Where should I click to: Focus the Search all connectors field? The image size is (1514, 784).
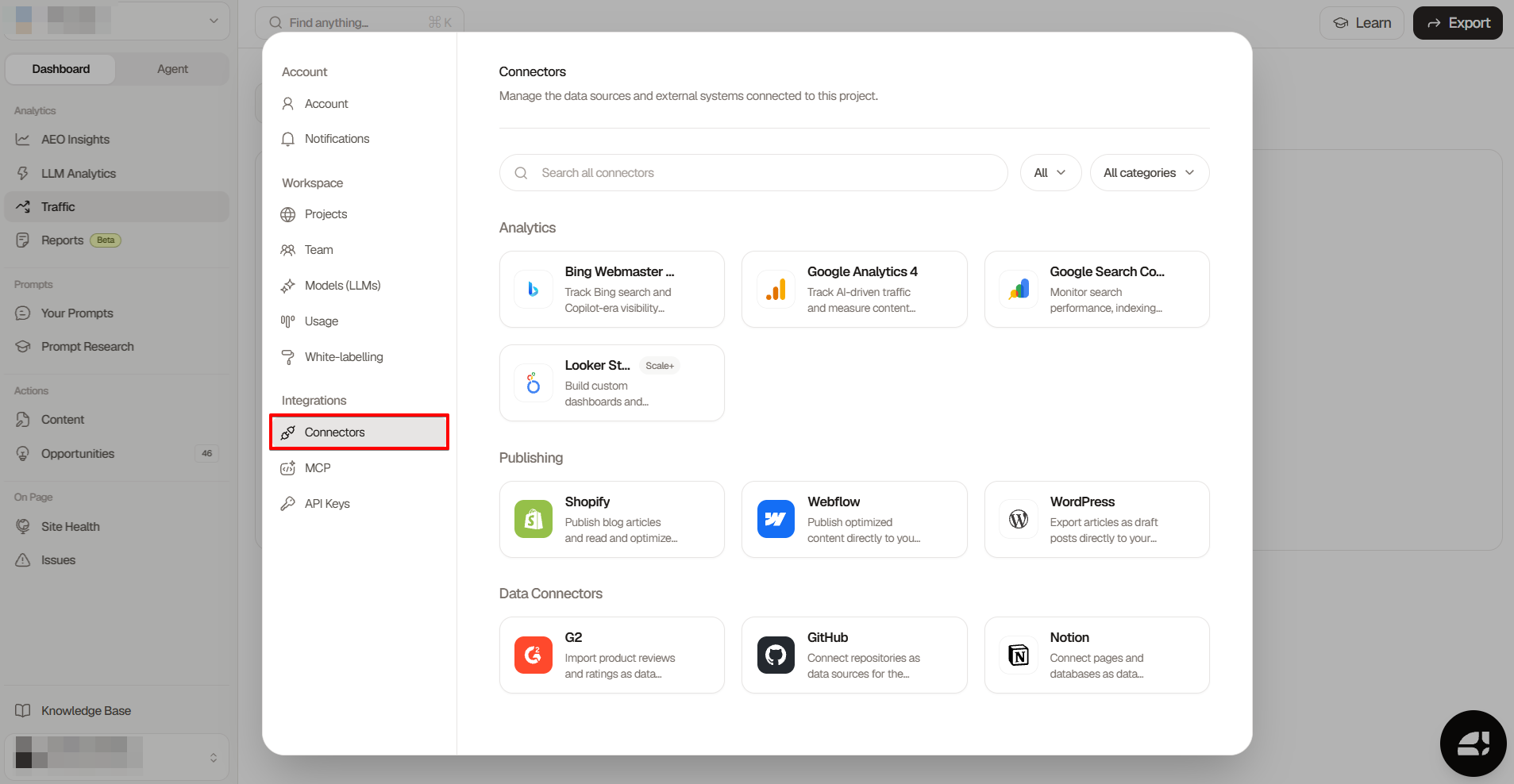pos(753,172)
